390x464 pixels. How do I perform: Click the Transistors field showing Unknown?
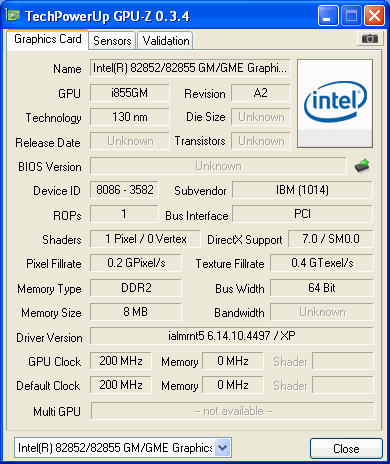point(261,141)
